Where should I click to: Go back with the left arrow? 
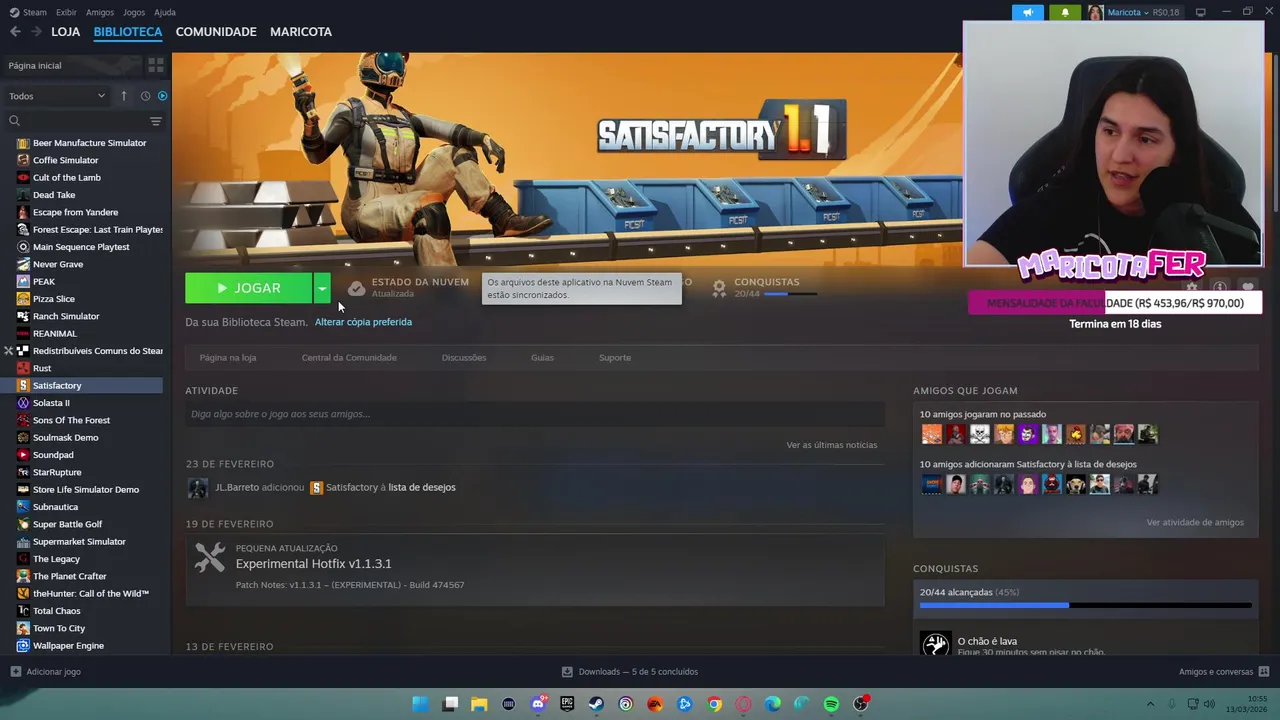point(15,32)
